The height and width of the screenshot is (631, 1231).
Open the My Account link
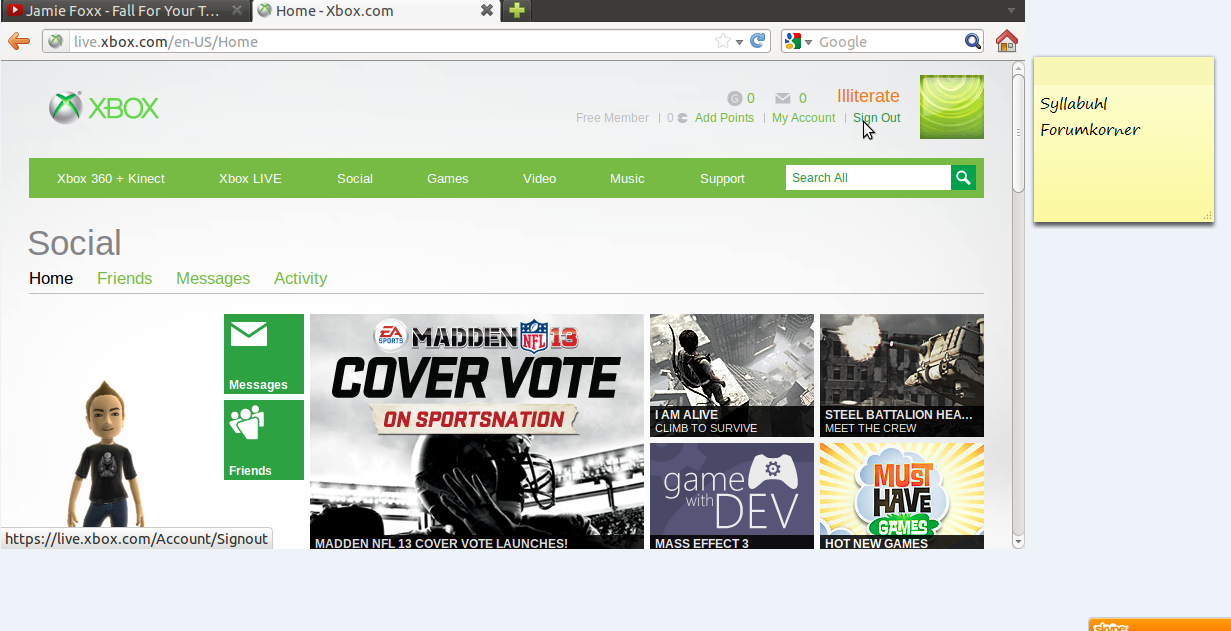click(x=803, y=118)
